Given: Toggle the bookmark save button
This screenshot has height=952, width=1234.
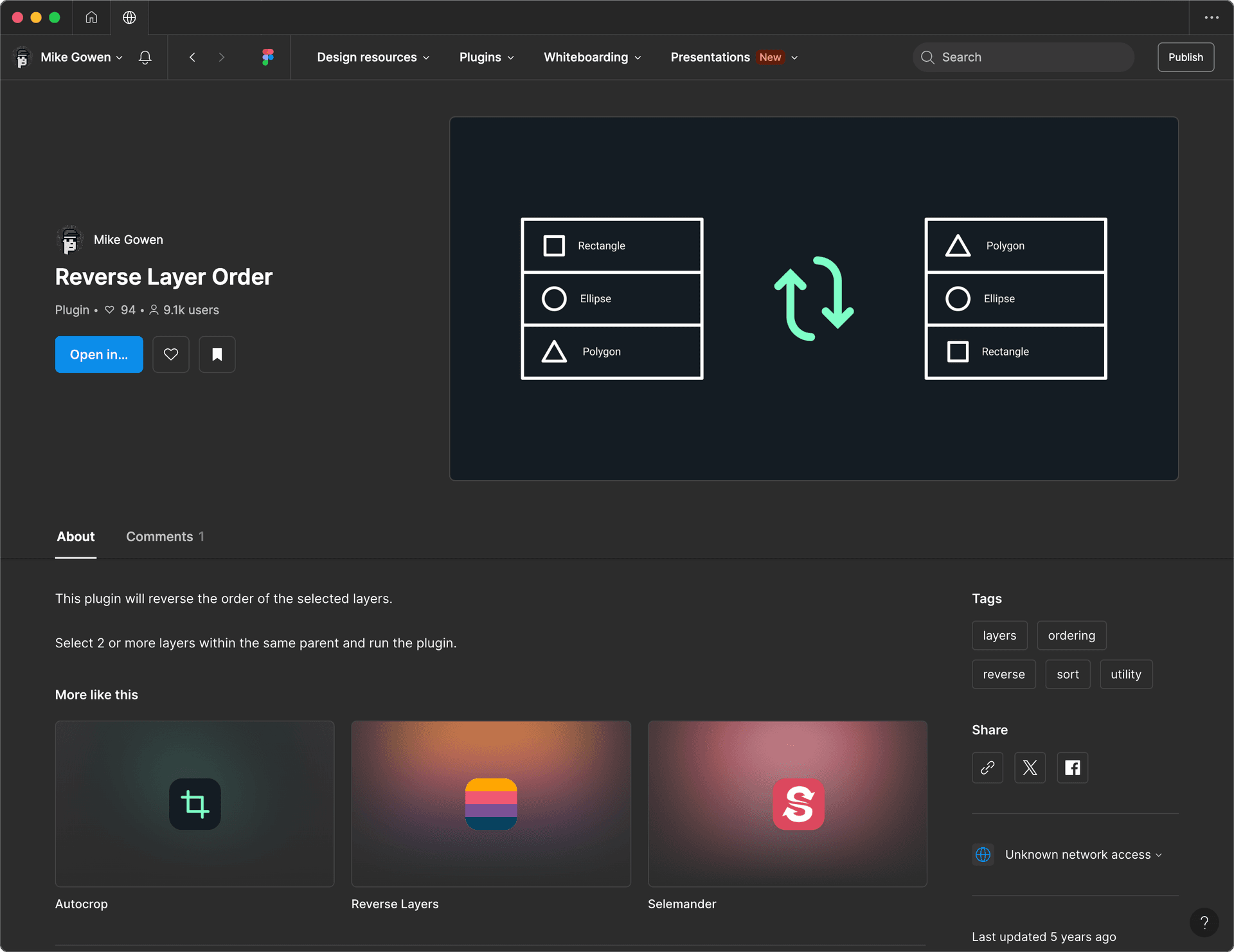Looking at the screenshot, I should [217, 354].
